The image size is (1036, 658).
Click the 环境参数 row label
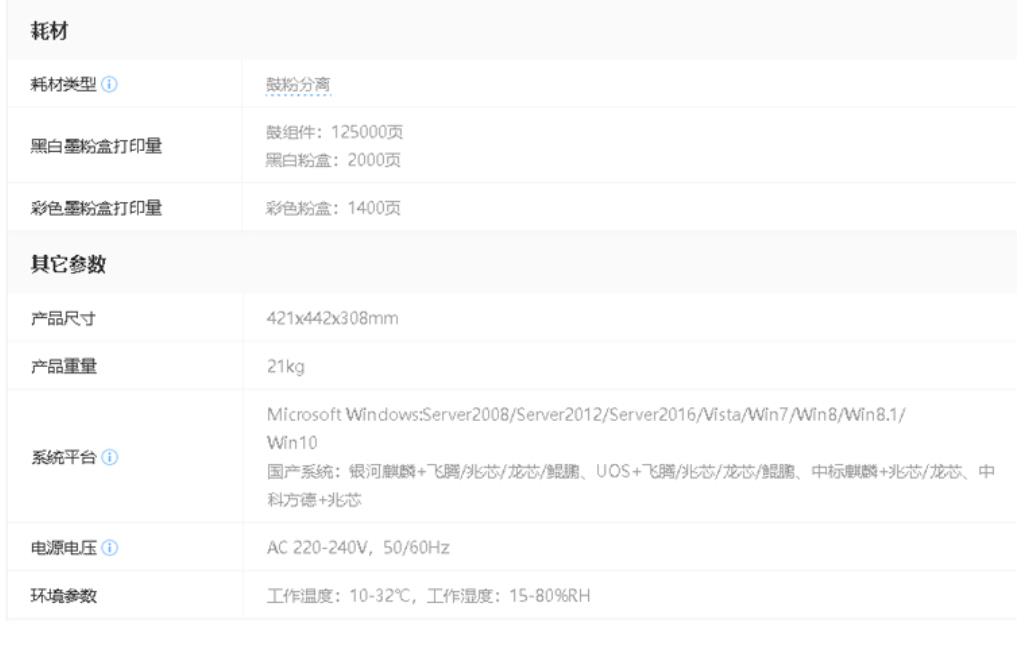point(64,596)
